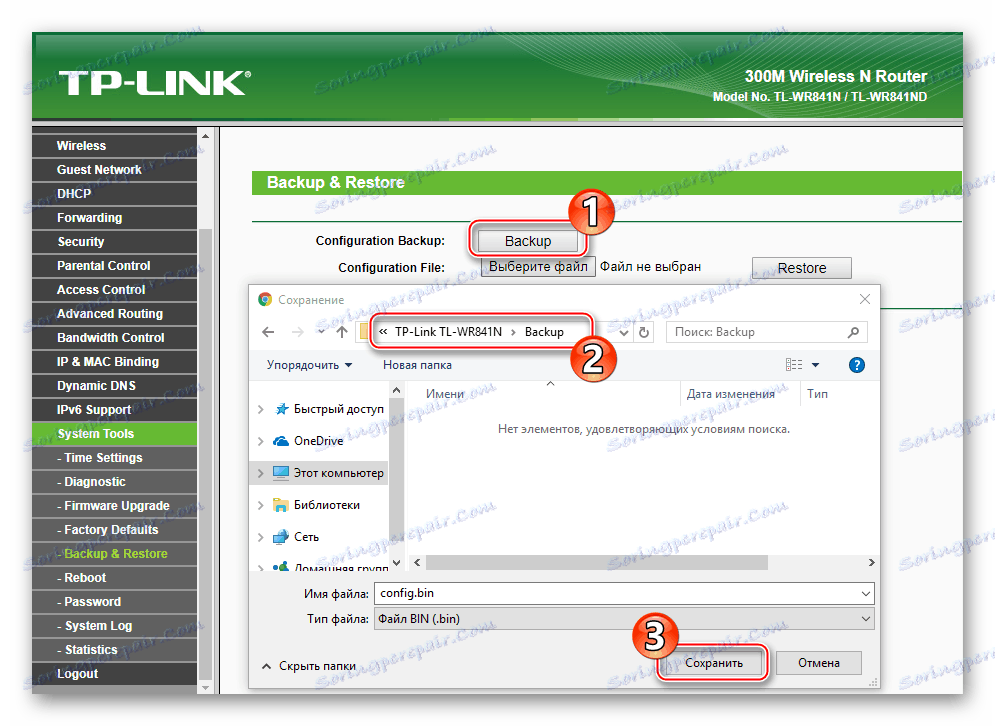
Task: Click Новая папка in dialog toolbar
Action: pos(417,365)
